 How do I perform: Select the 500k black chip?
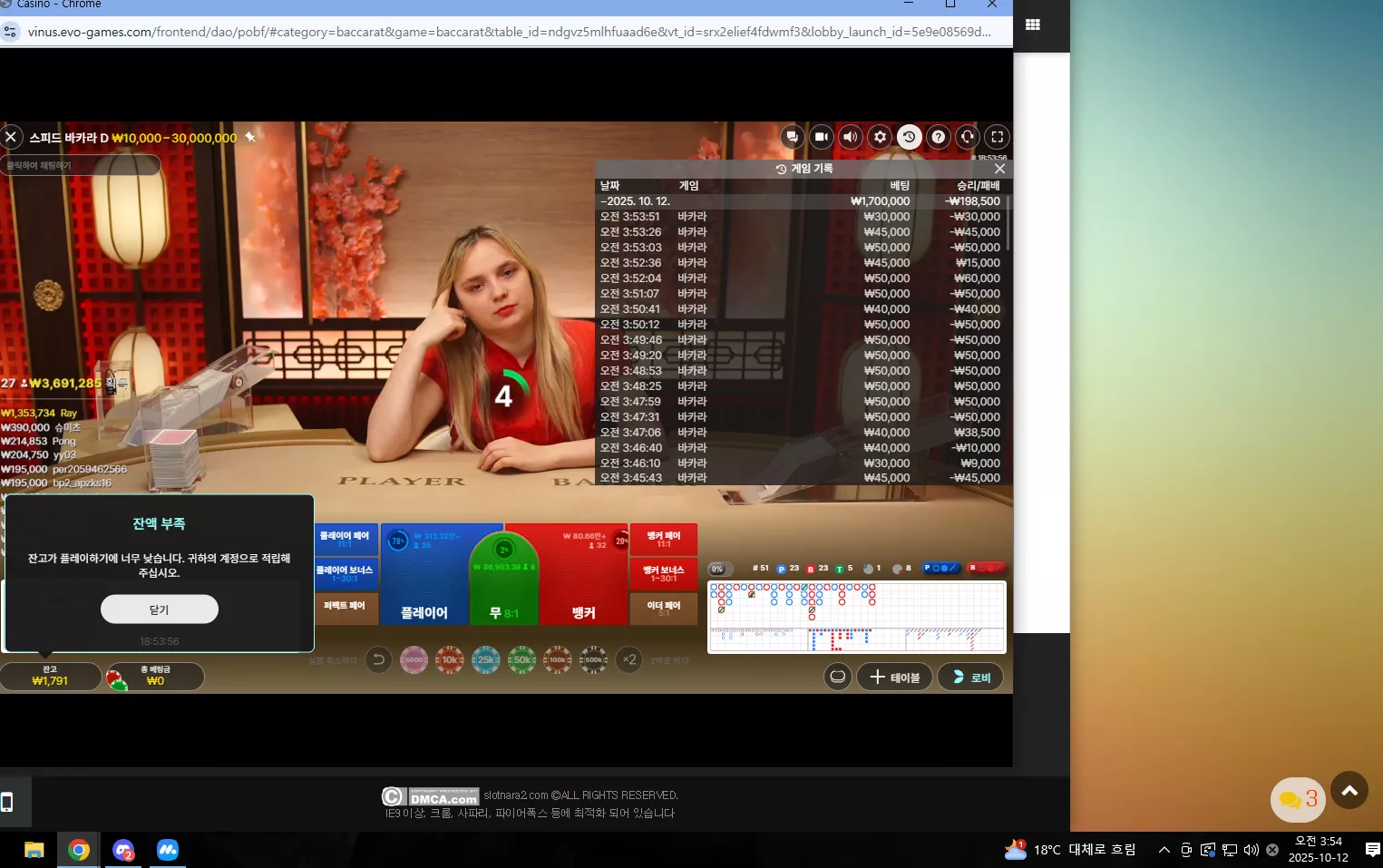(594, 660)
